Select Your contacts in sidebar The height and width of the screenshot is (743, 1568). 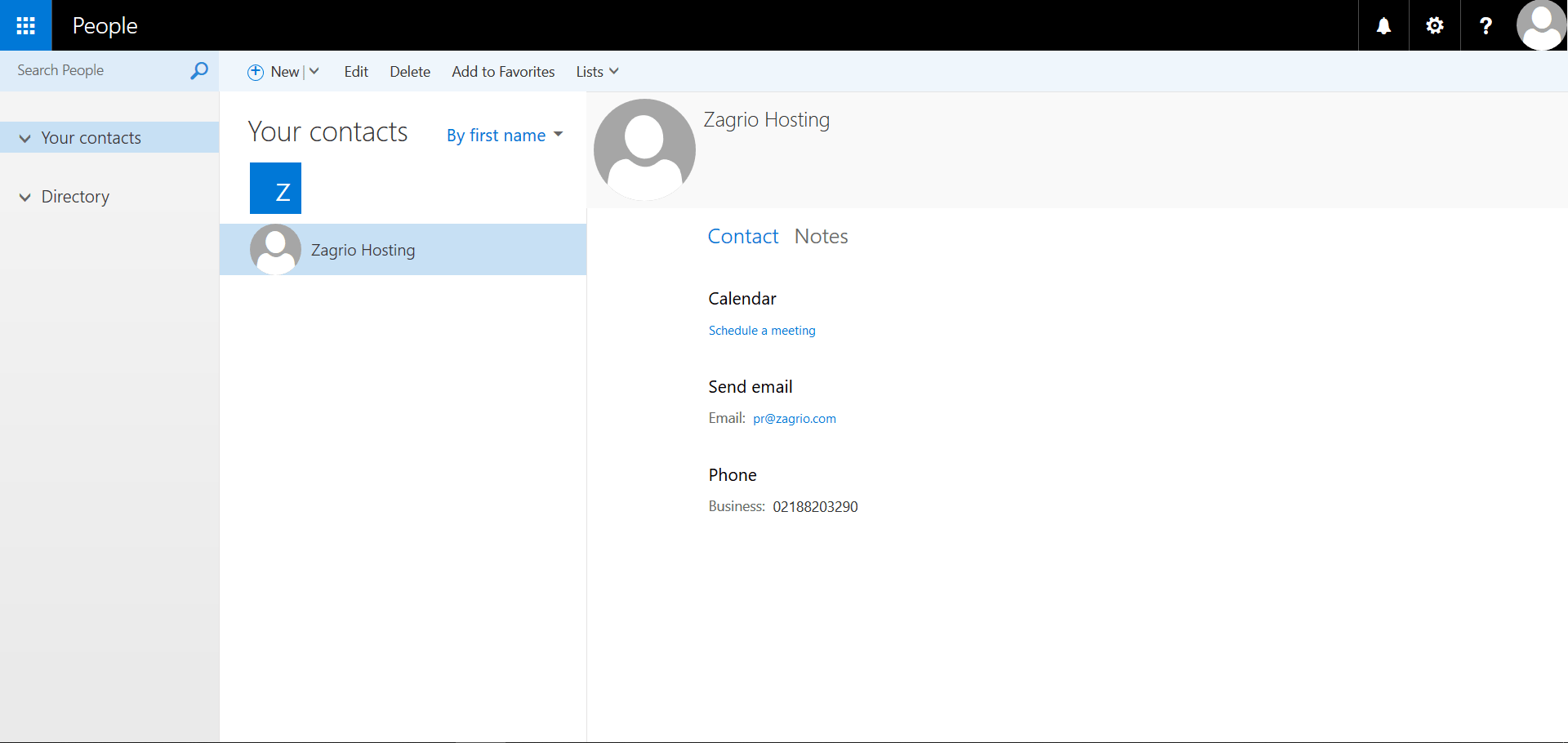109,137
